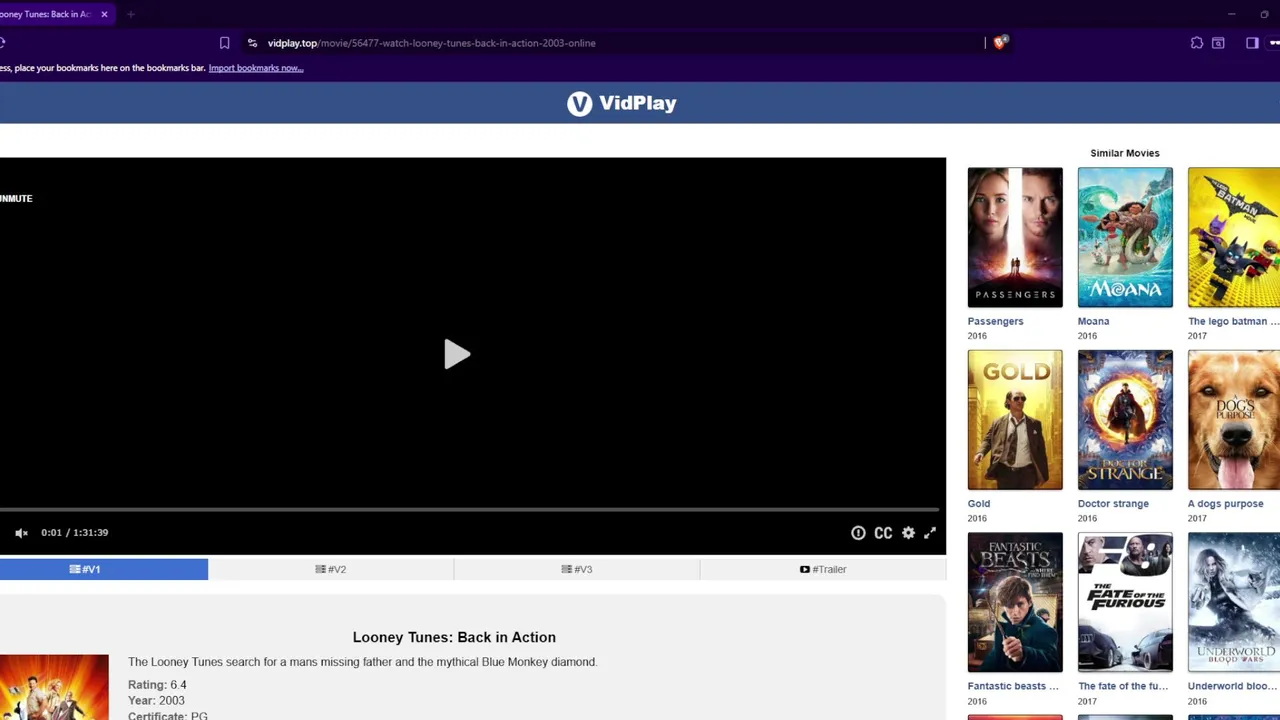Viewport: 1280px width, 720px height.
Task: Click the Fate of the fu... title link
Action: pyautogui.click(x=1123, y=686)
